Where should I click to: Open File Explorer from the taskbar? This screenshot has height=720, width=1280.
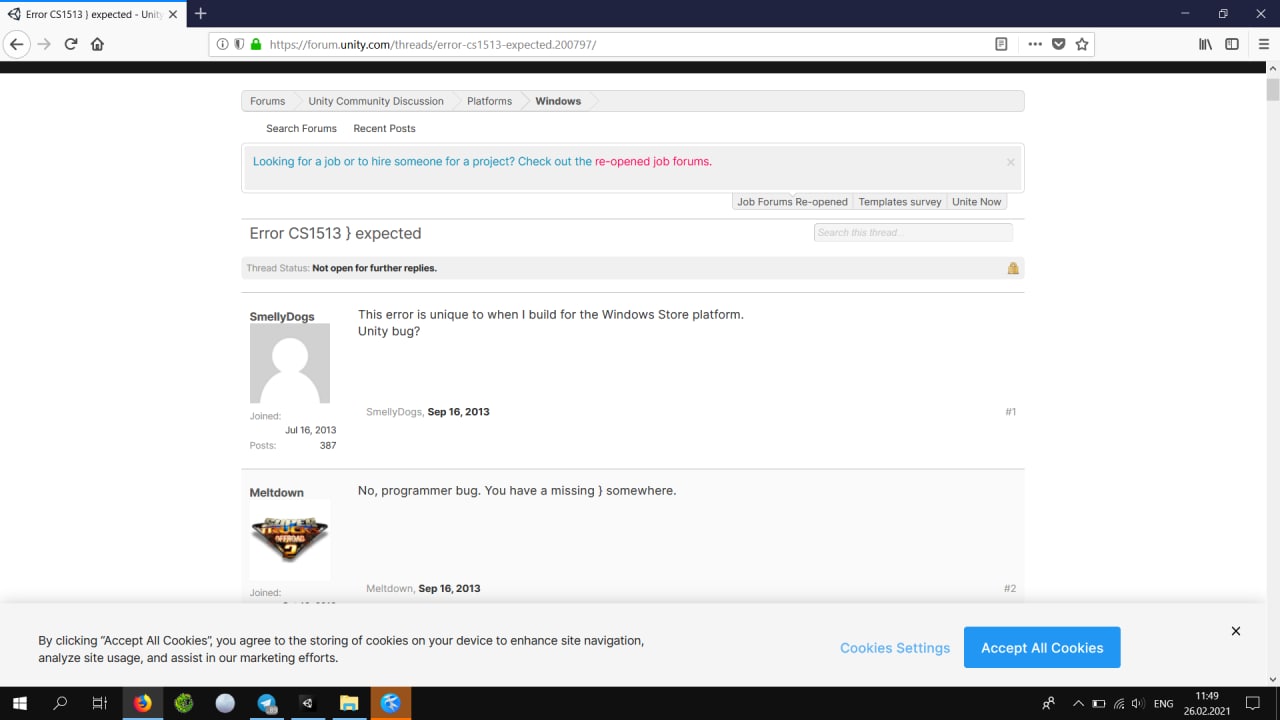[349, 703]
